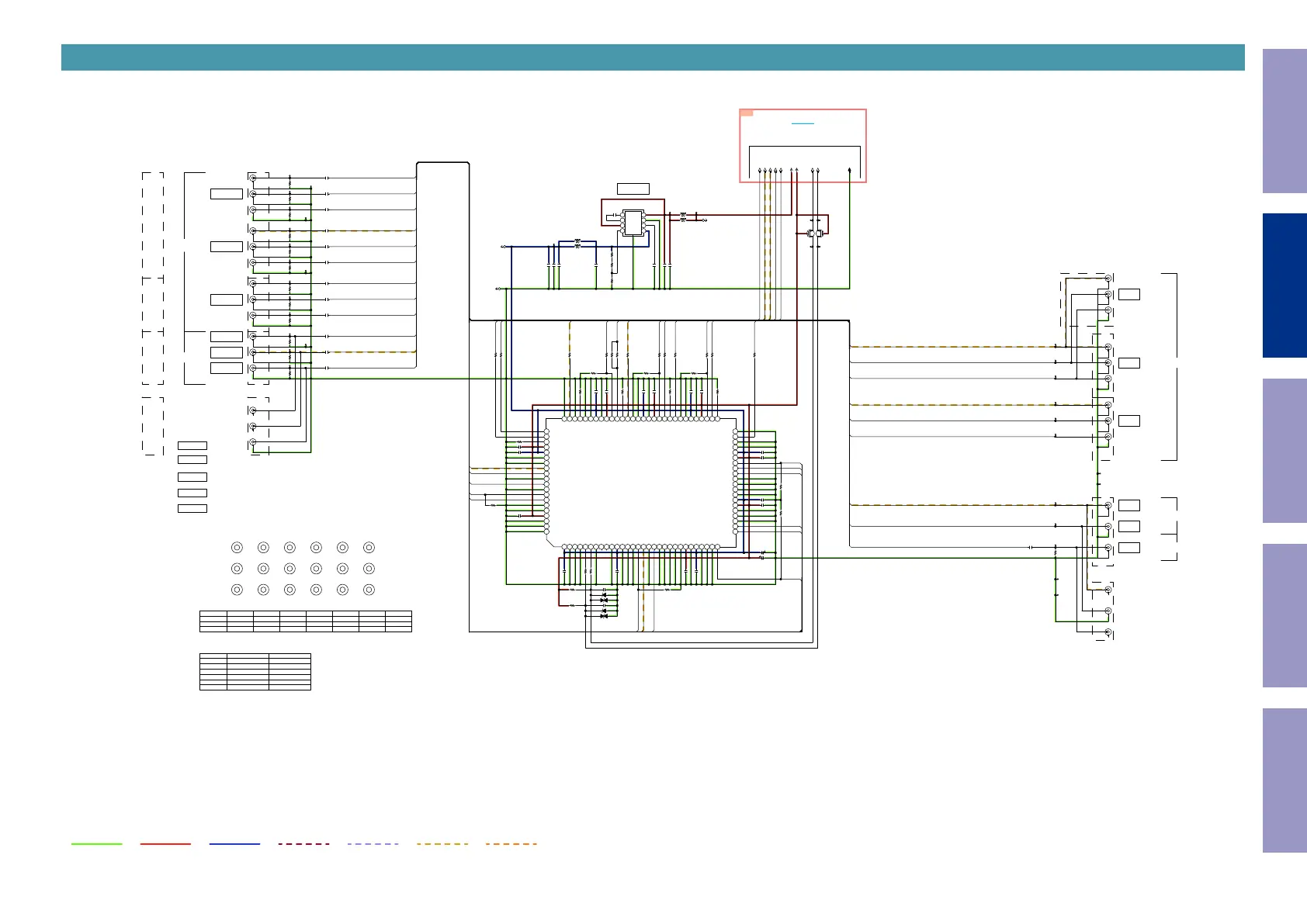Open the first purple side tab
This screenshot has width=1307, height=924.
point(1284,121)
